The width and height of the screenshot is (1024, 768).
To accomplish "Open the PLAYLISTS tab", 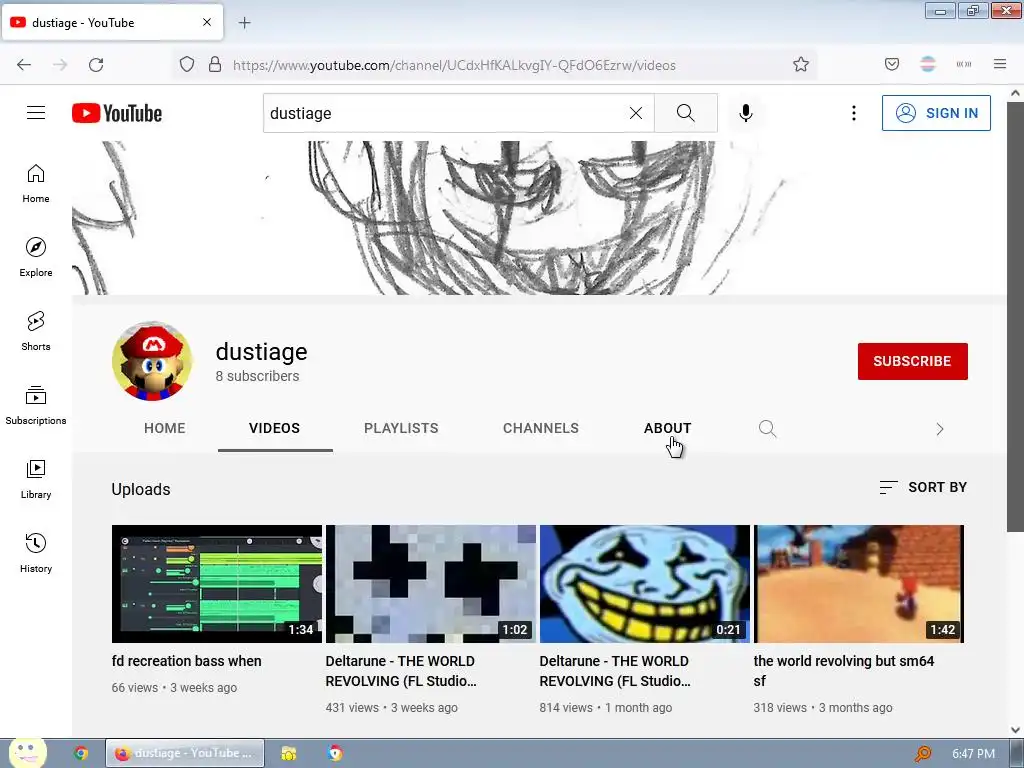I will tap(401, 428).
